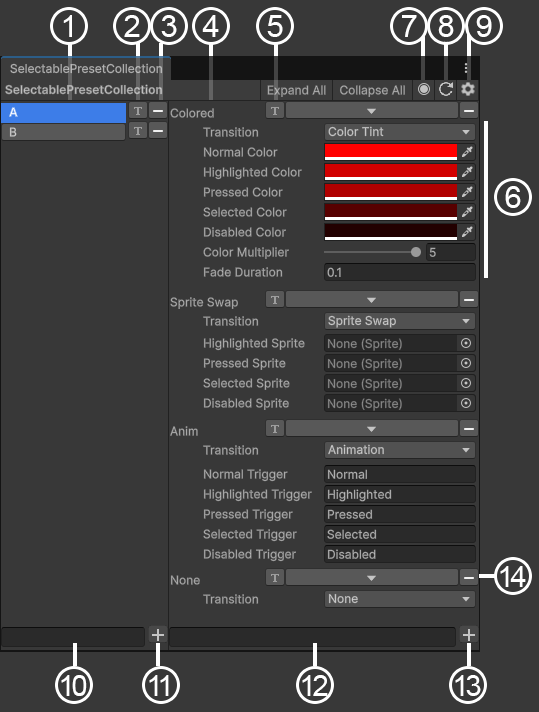The image size is (539, 712).
Task: Click the Colored entry label
Action: tap(192, 113)
